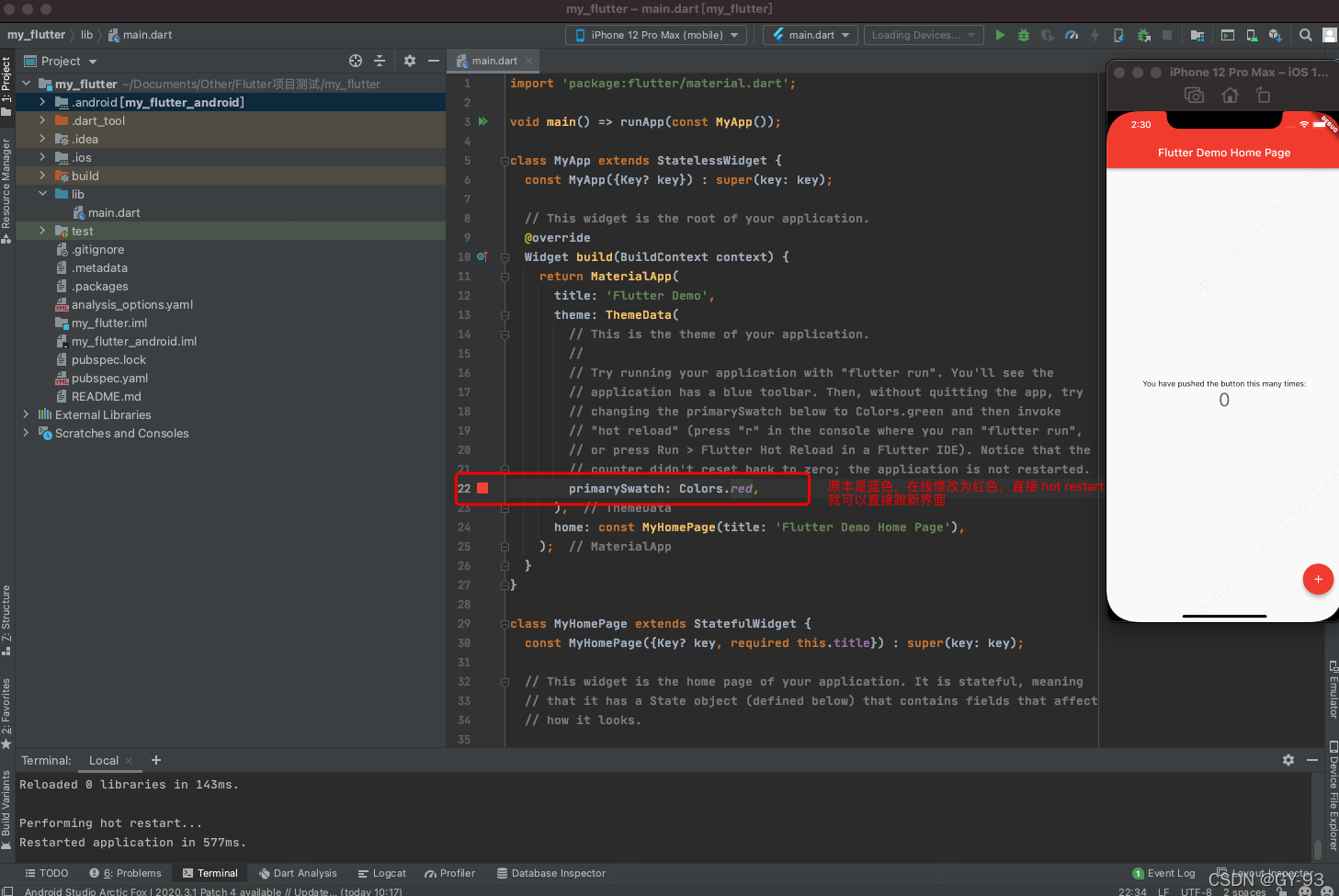Click the Flutter attach device icon

(1118, 35)
